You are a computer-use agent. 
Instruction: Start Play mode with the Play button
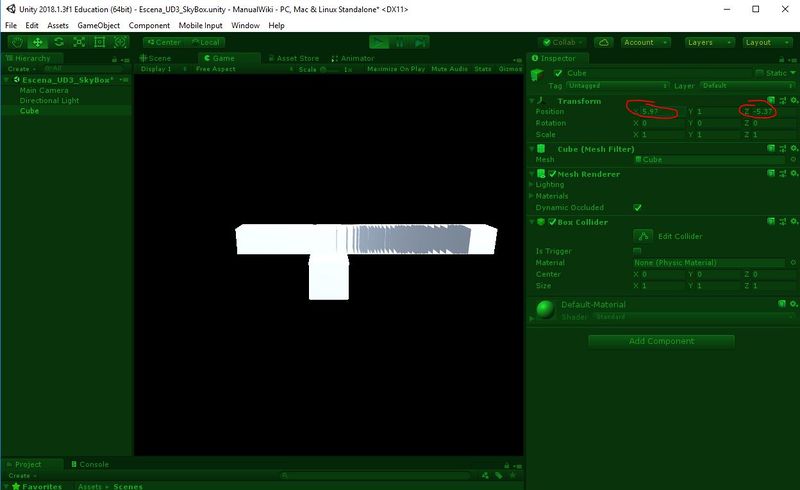click(379, 42)
